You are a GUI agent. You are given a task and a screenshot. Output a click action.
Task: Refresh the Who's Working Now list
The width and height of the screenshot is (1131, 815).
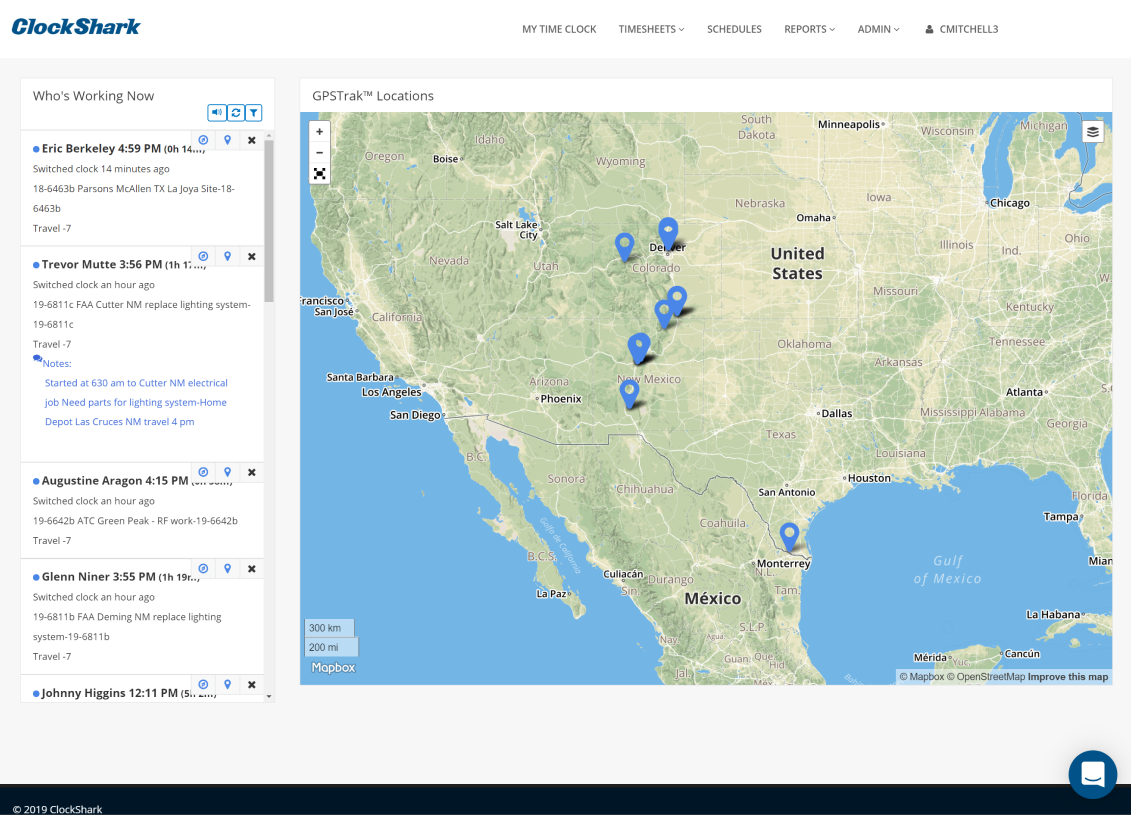(x=235, y=113)
